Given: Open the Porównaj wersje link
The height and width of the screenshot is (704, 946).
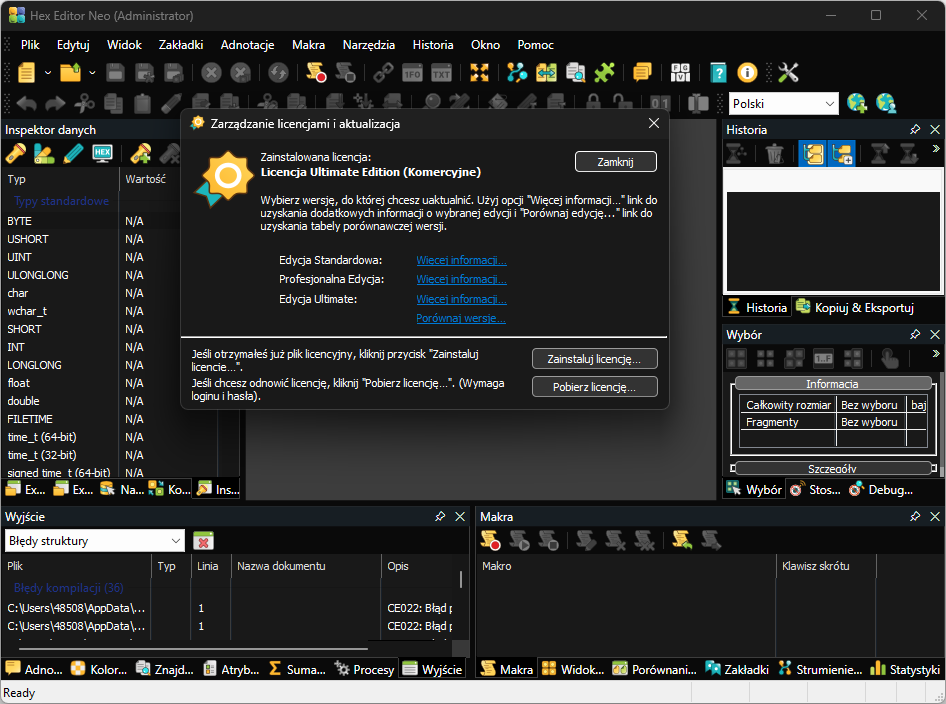Looking at the screenshot, I should (x=461, y=318).
